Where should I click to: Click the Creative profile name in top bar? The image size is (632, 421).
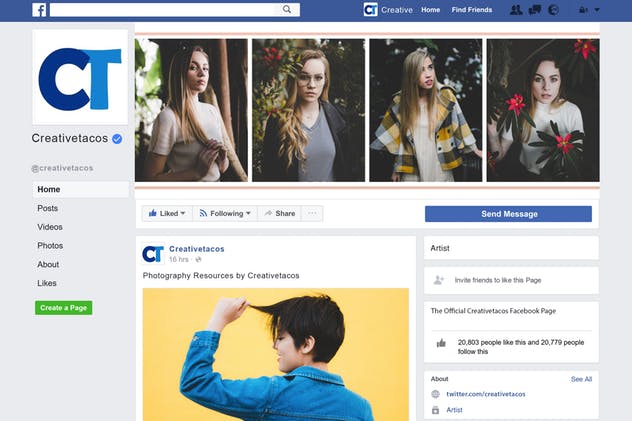(397, 10)
